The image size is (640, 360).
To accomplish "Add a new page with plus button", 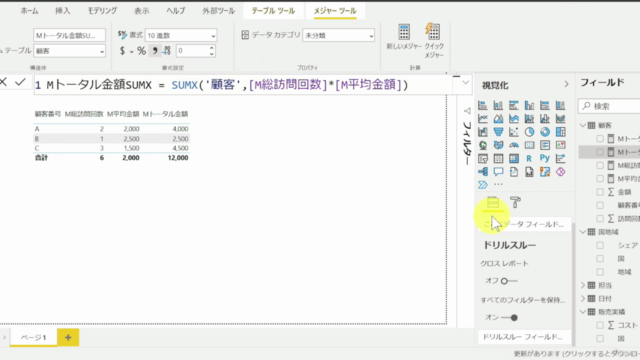I will [68, 338].
